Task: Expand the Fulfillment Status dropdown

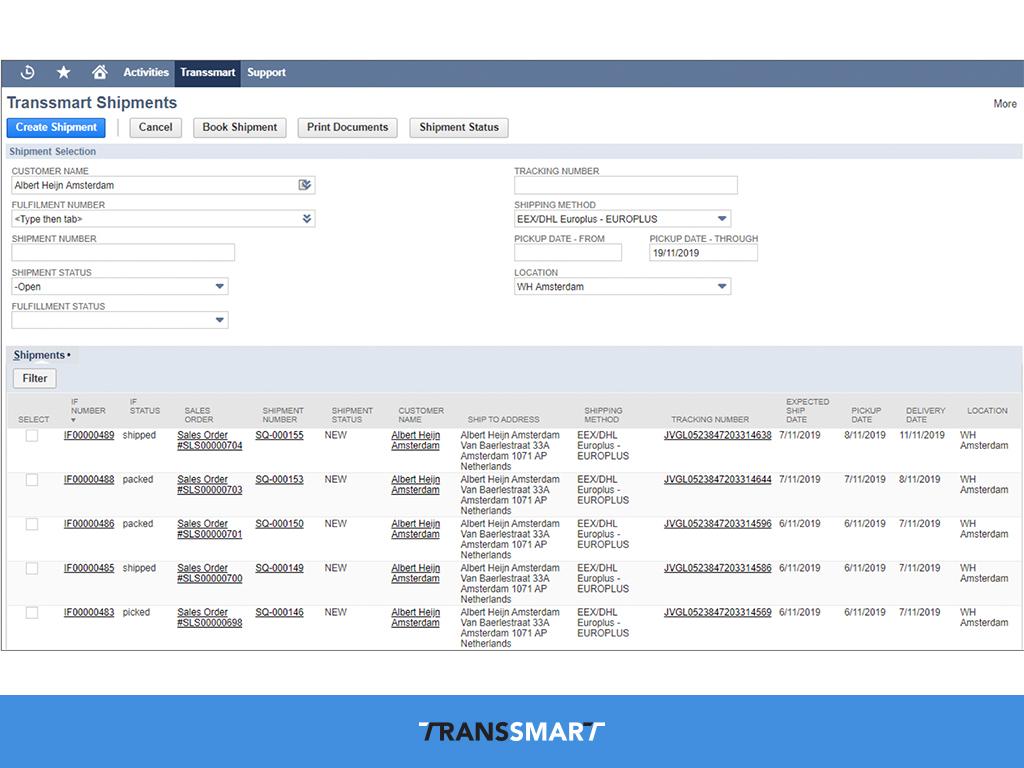Action: coord(220,321)
